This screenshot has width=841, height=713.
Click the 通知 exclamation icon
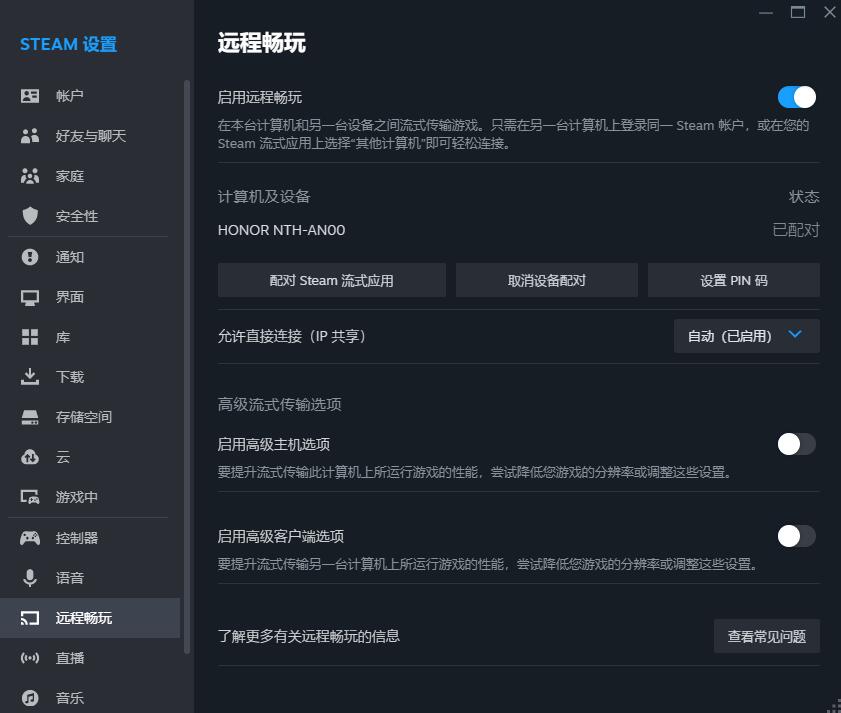coord(30,257)
